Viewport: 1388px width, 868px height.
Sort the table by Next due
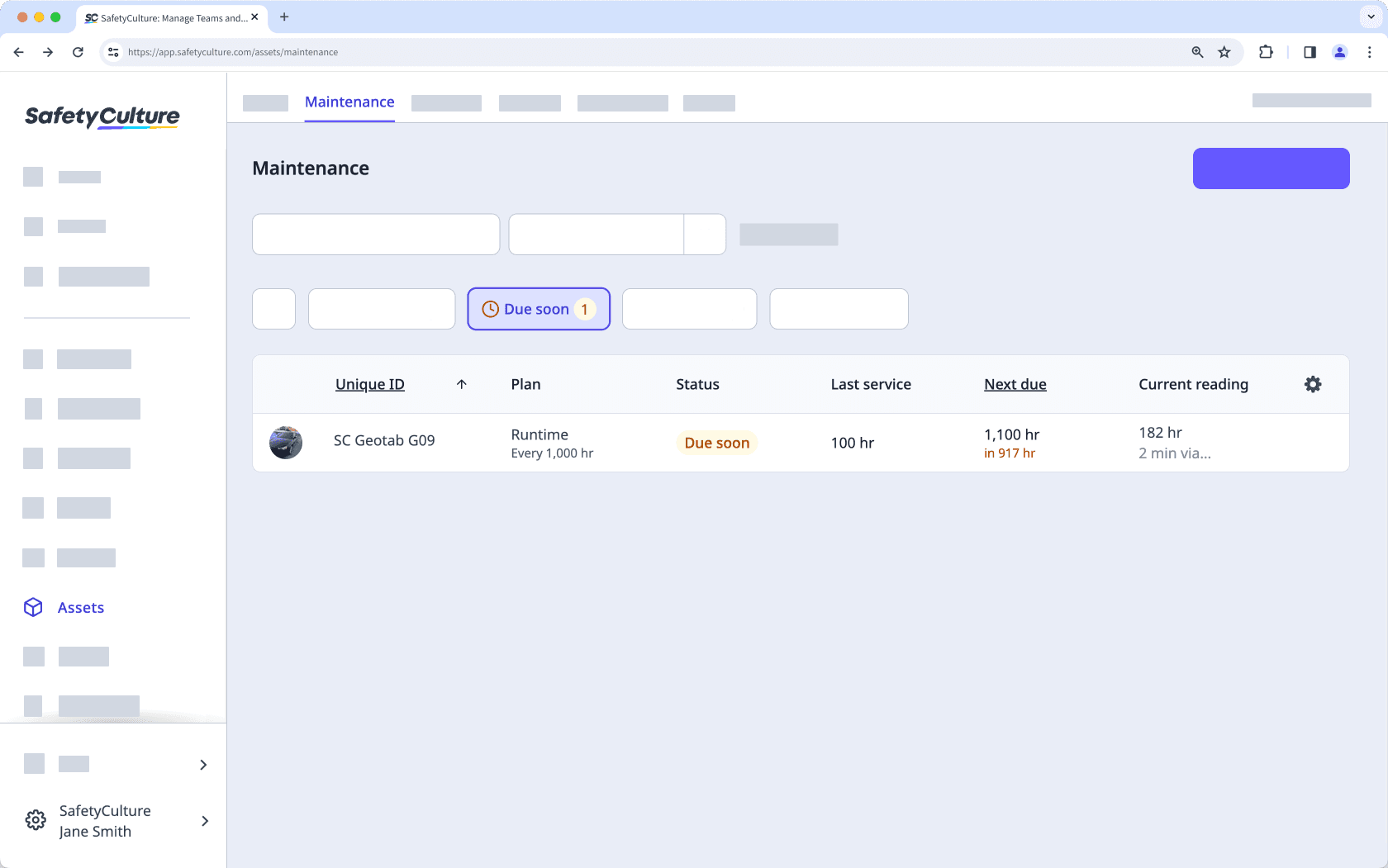(1015, 384)
